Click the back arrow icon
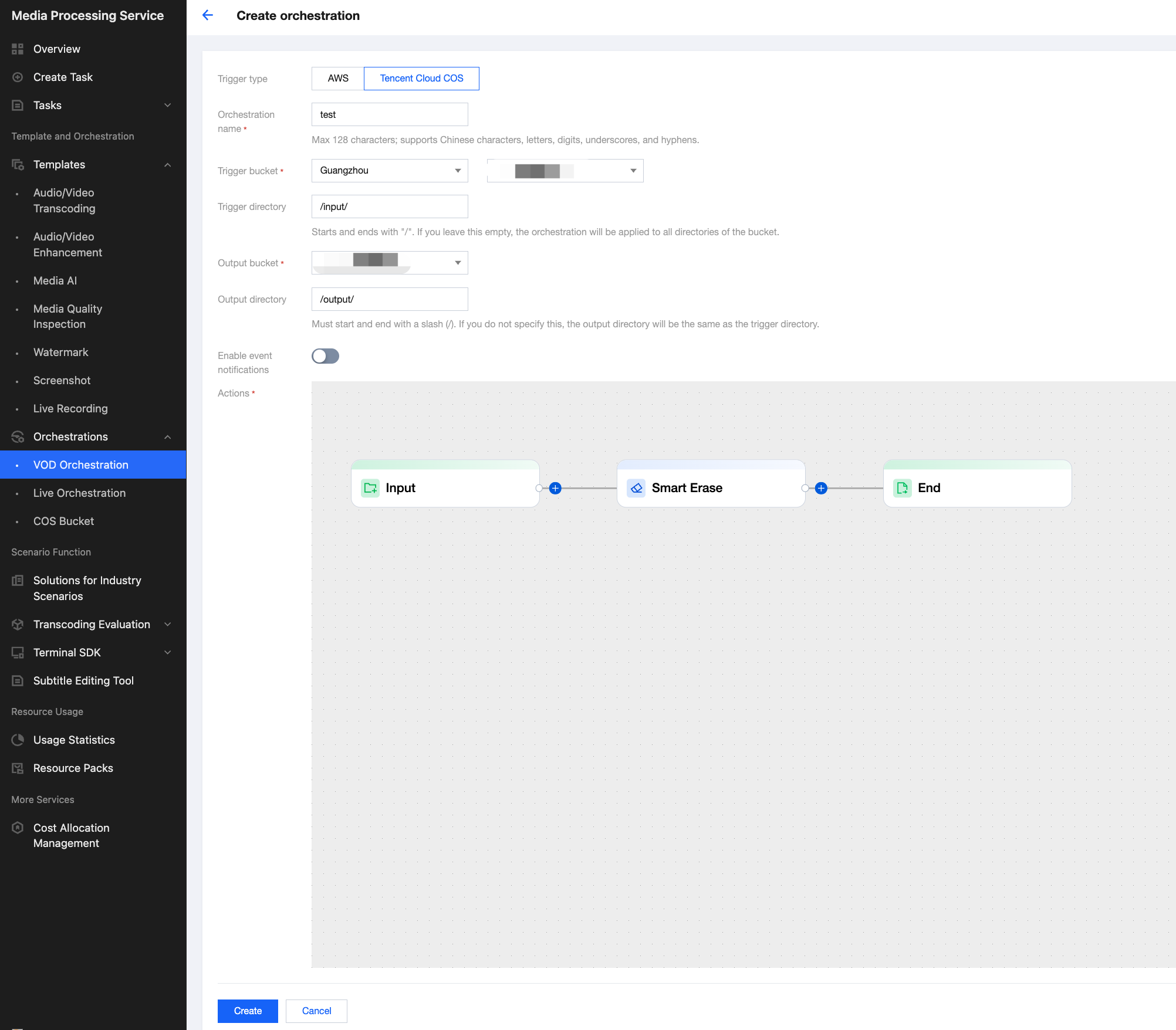The height and width of the screenshot is (1030, 1176). click(208, 15)
